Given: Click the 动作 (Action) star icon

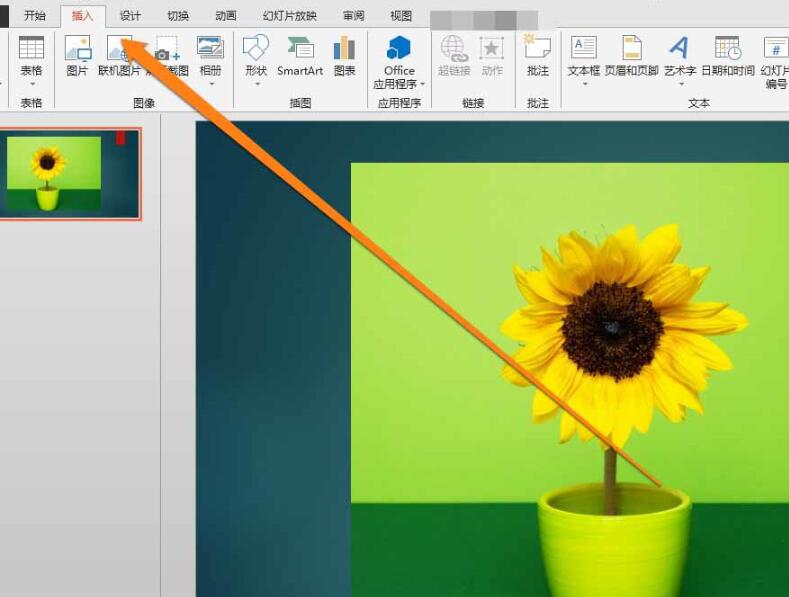Looking at the screenshot, I should click(x=491, y=48).
